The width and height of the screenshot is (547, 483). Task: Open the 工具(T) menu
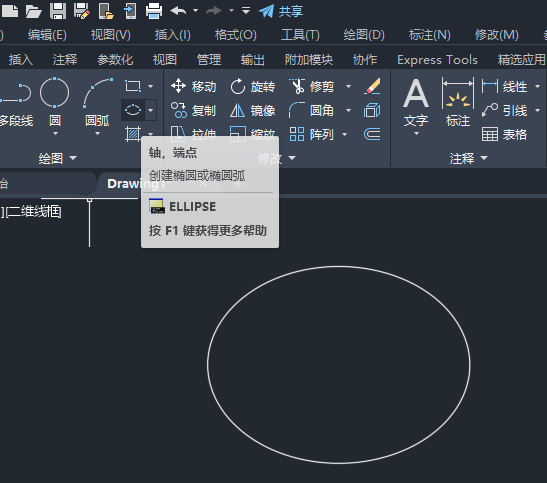pos(300,35)
